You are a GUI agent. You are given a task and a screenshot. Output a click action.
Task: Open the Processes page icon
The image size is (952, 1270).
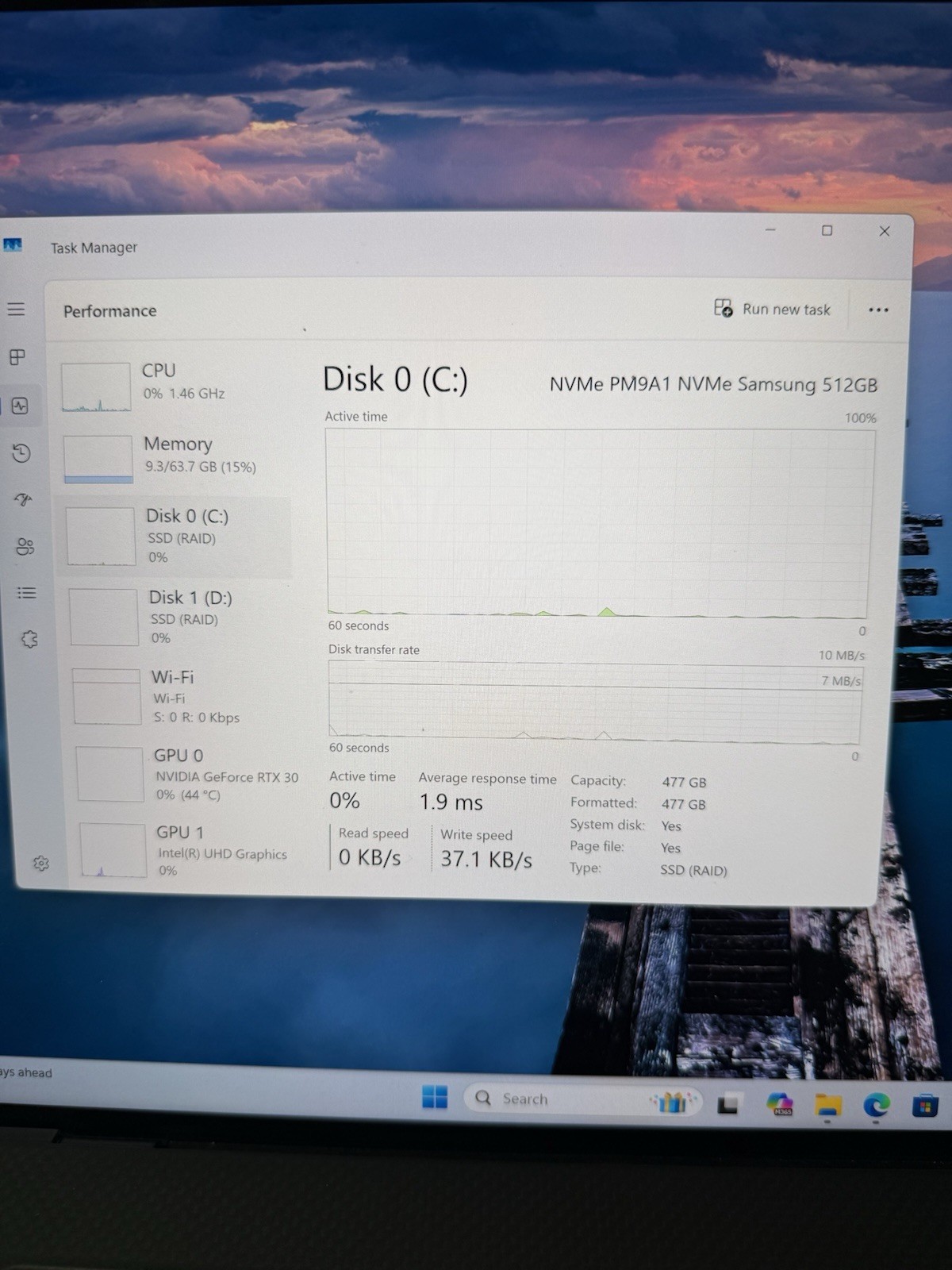(x=17, y=357)
